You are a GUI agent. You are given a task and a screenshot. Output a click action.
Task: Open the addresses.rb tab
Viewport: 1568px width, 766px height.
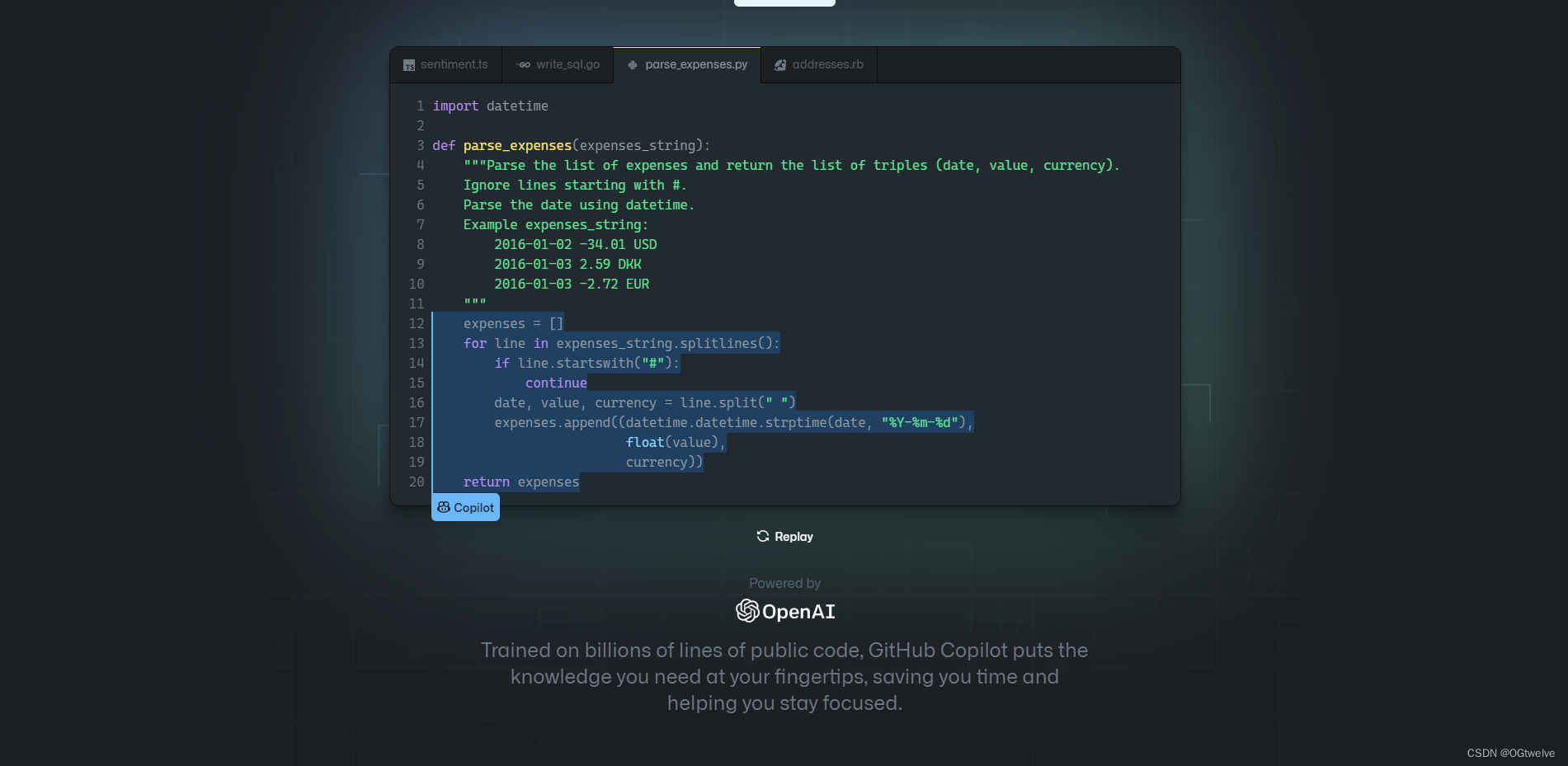tap(819, 64)
